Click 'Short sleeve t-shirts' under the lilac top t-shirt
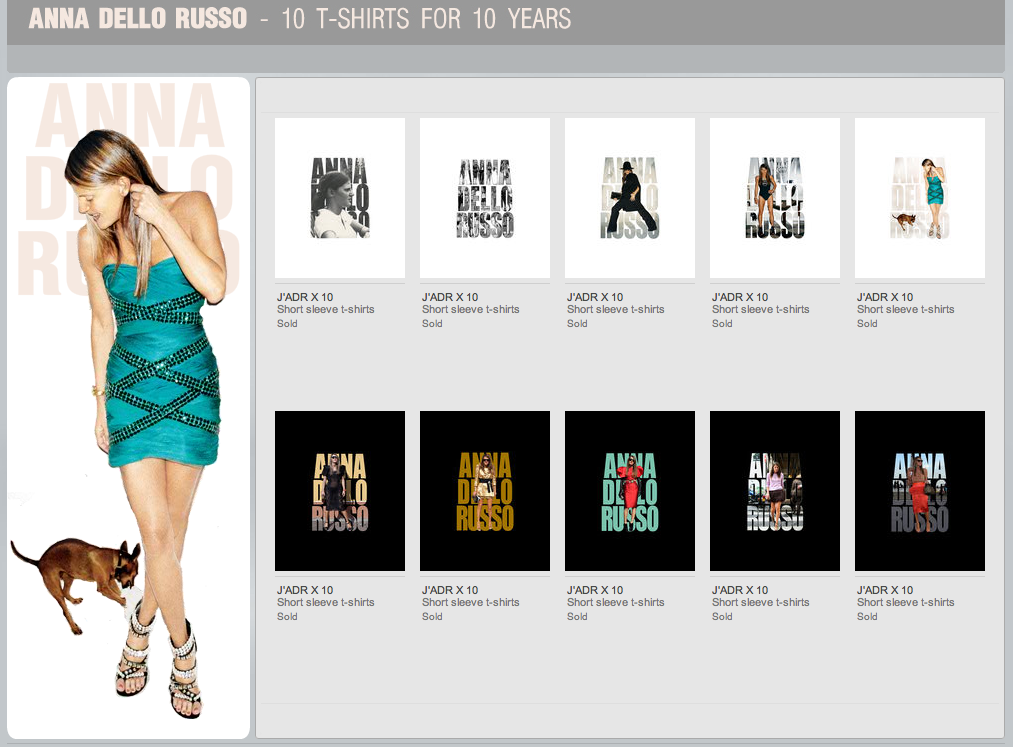The width and height of the screenshot is (1013, 747). coord(760,602)
